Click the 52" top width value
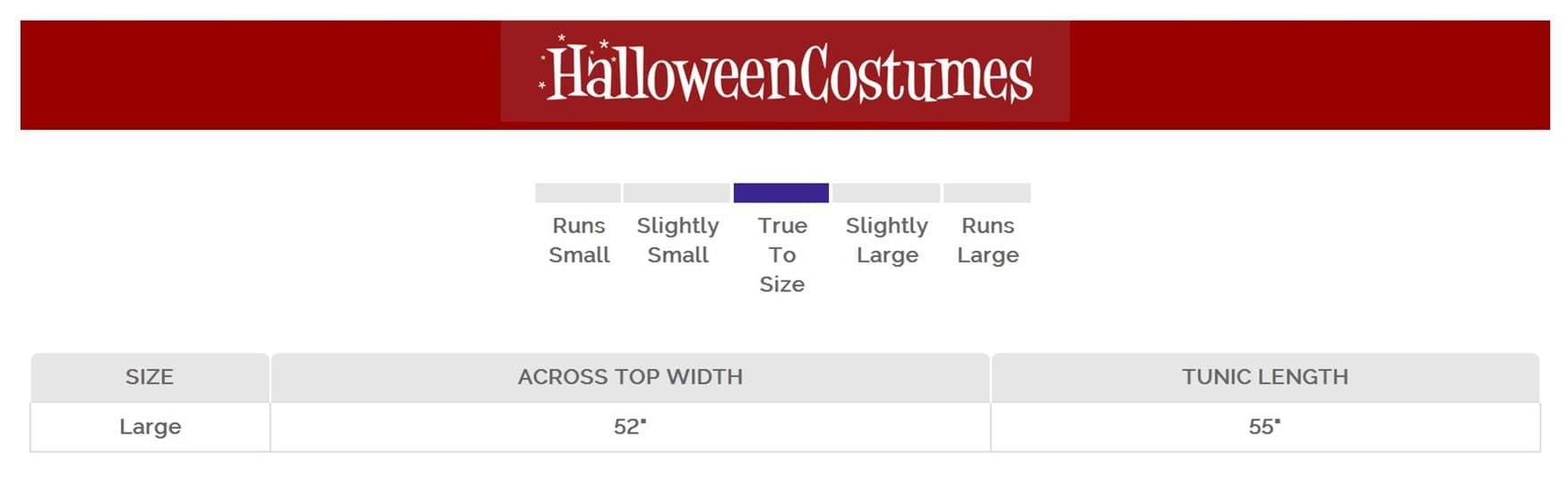The height and width of the screenshot is (482, 1568). pyautogui.click(x=630, y=426)
